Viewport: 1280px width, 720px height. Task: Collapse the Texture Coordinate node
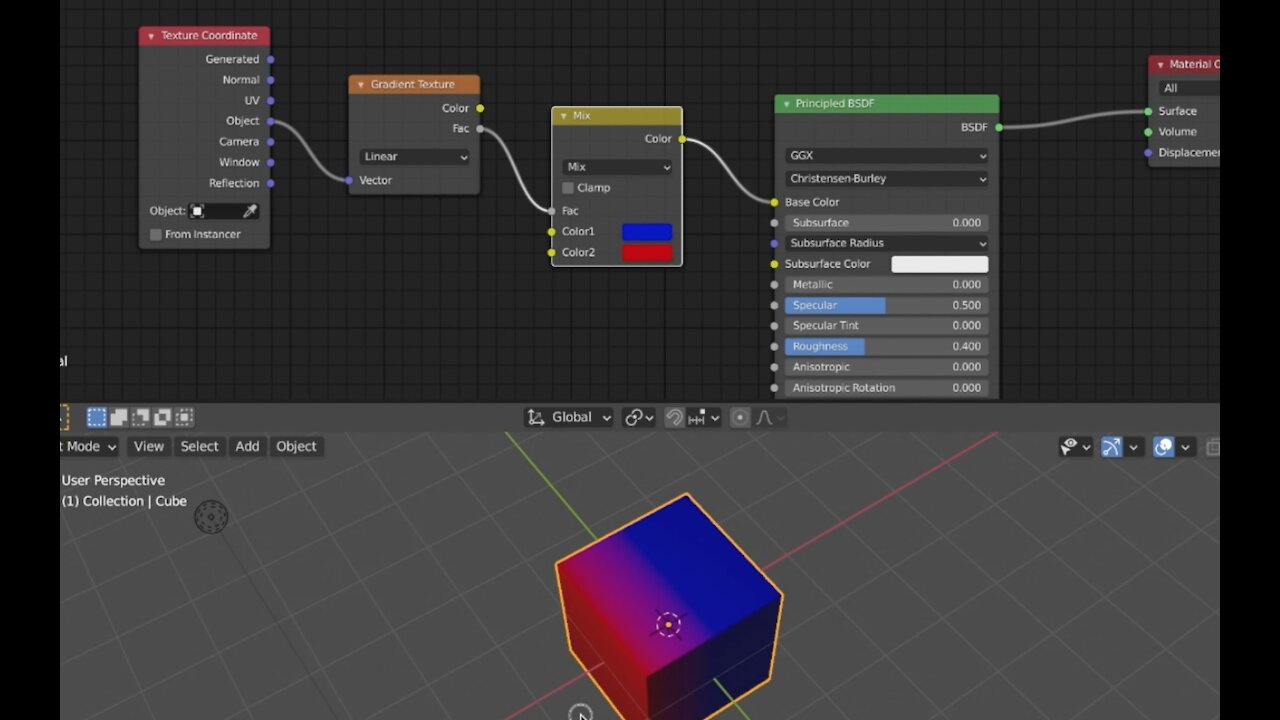tap(152, 36)
